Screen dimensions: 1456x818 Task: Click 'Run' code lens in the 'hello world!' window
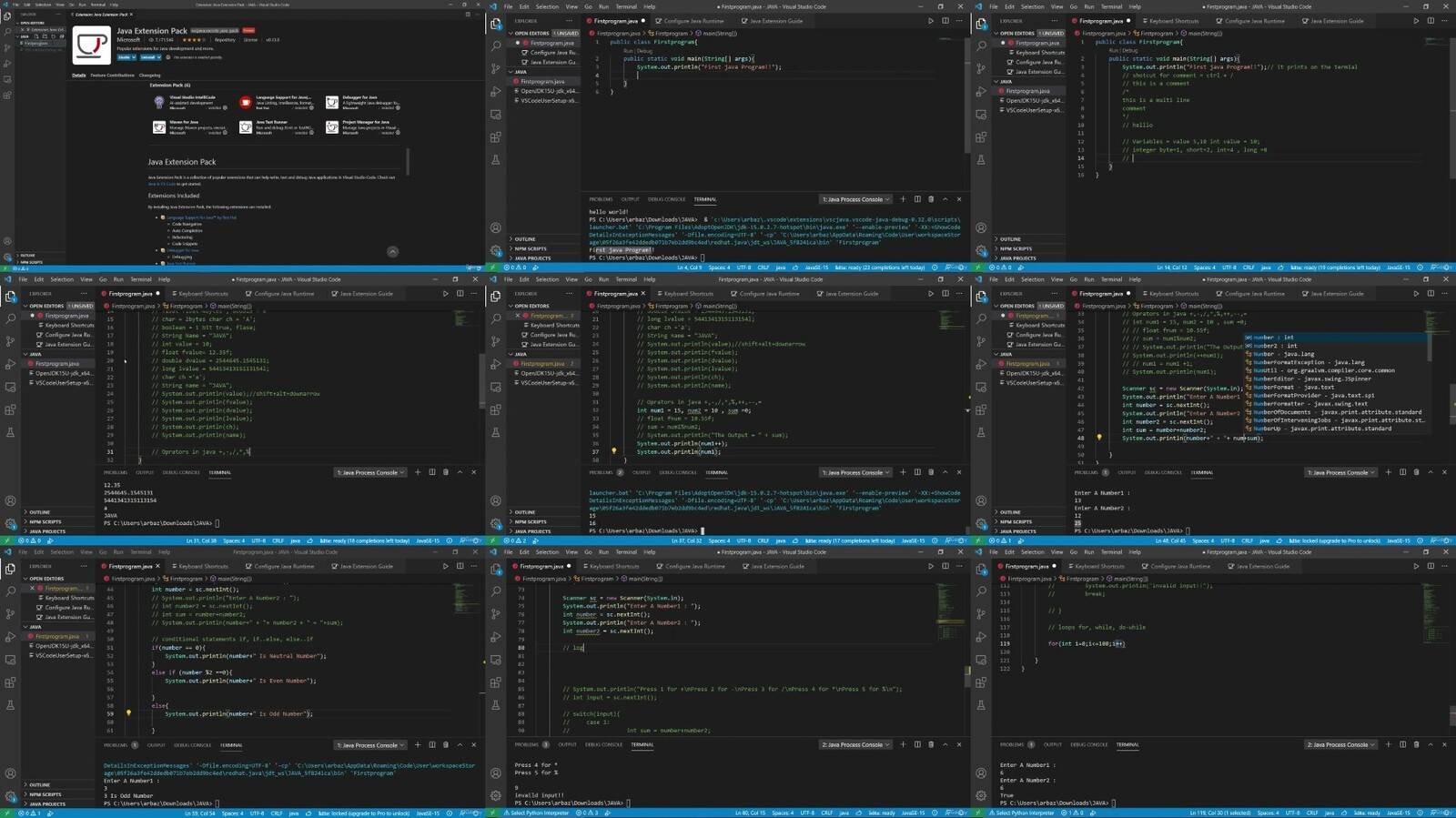coord(628,51)
